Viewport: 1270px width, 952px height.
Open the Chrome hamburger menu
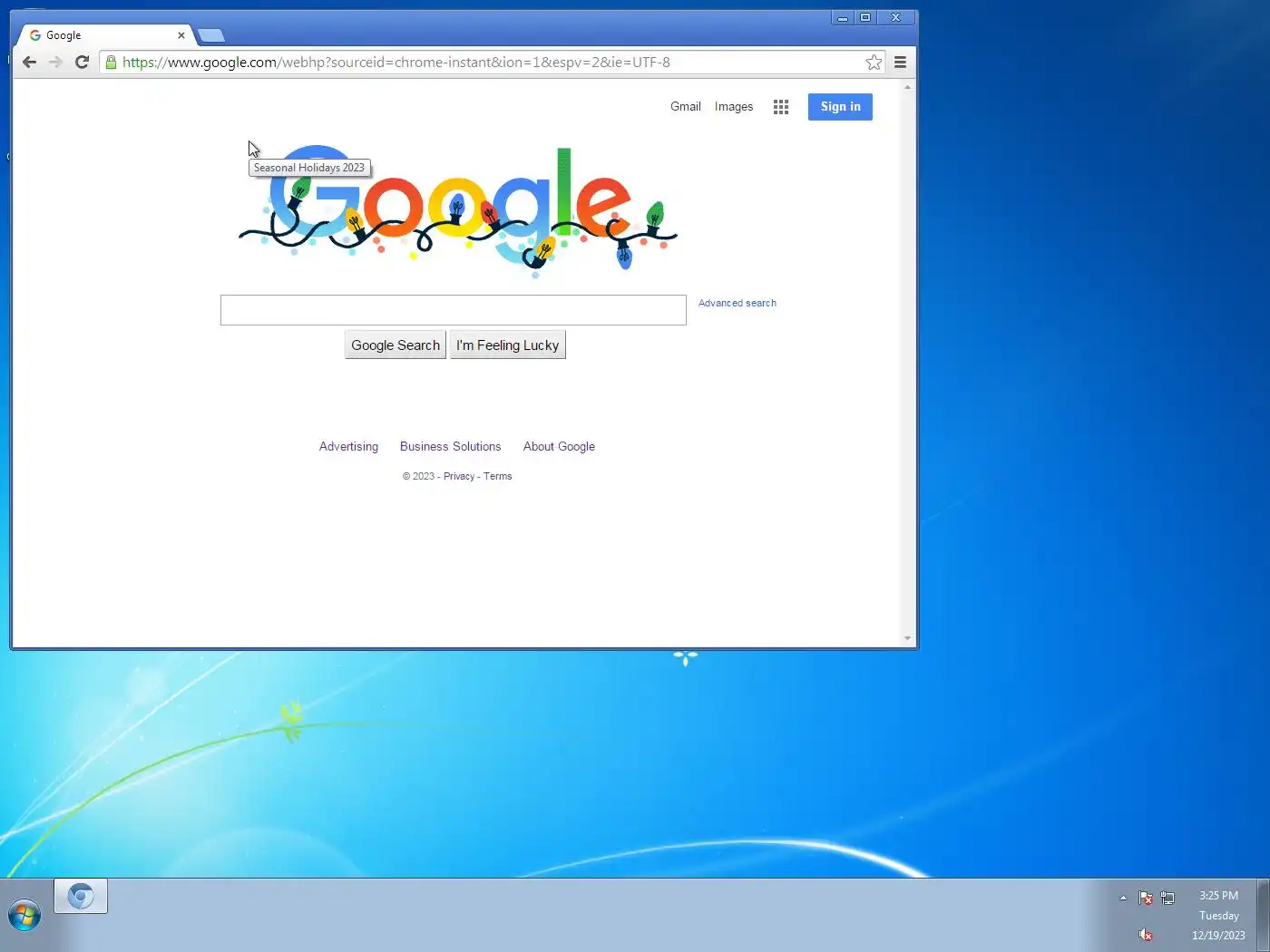[900, 62]
